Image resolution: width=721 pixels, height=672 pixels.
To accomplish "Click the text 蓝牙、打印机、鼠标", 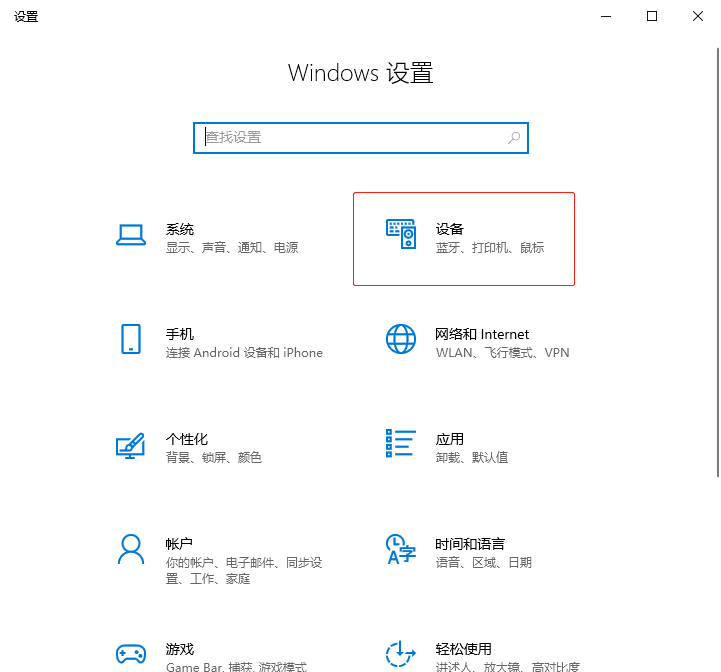I will (x=490, y=247).
